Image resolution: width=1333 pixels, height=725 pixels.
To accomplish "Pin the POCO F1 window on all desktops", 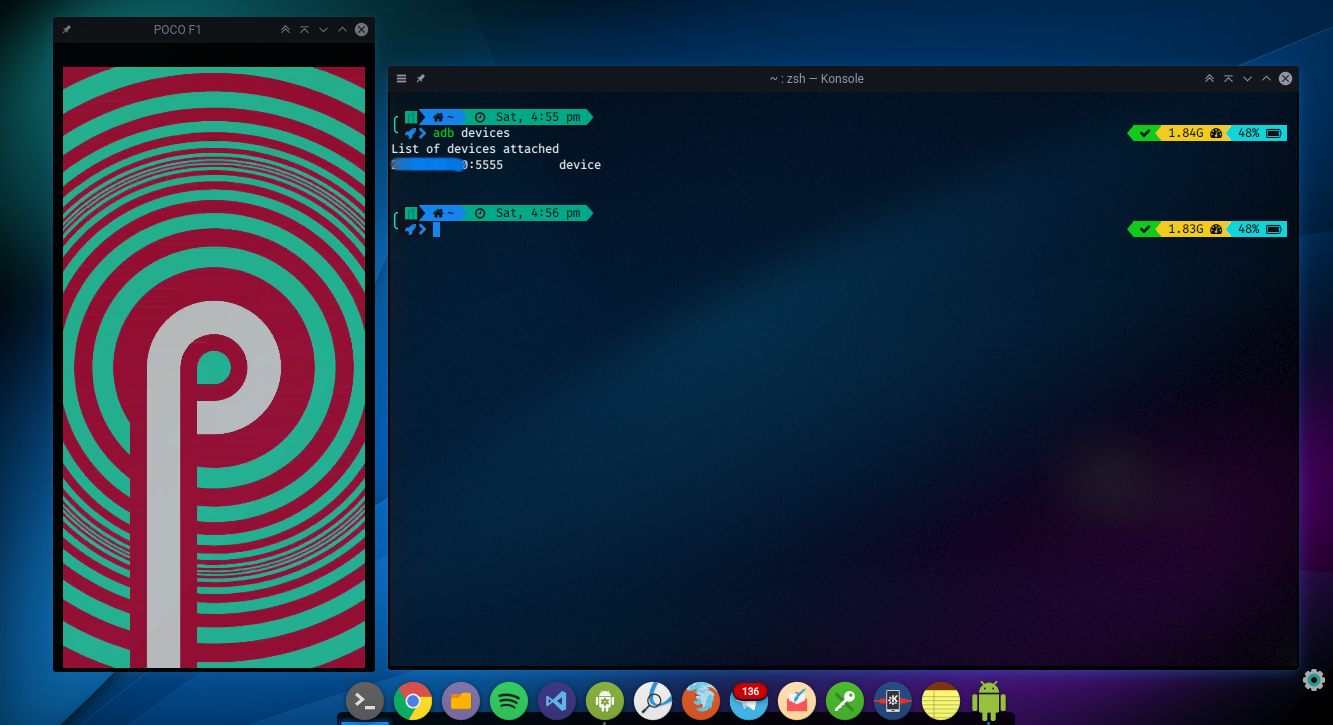I will (x=66, y=30).
